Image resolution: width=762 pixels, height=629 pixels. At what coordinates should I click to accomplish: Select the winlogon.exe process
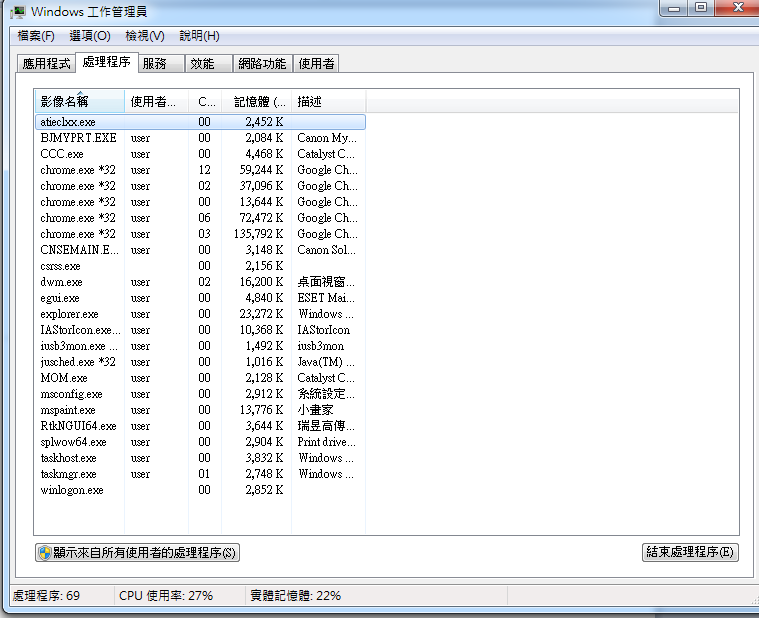tap(200, 491)
